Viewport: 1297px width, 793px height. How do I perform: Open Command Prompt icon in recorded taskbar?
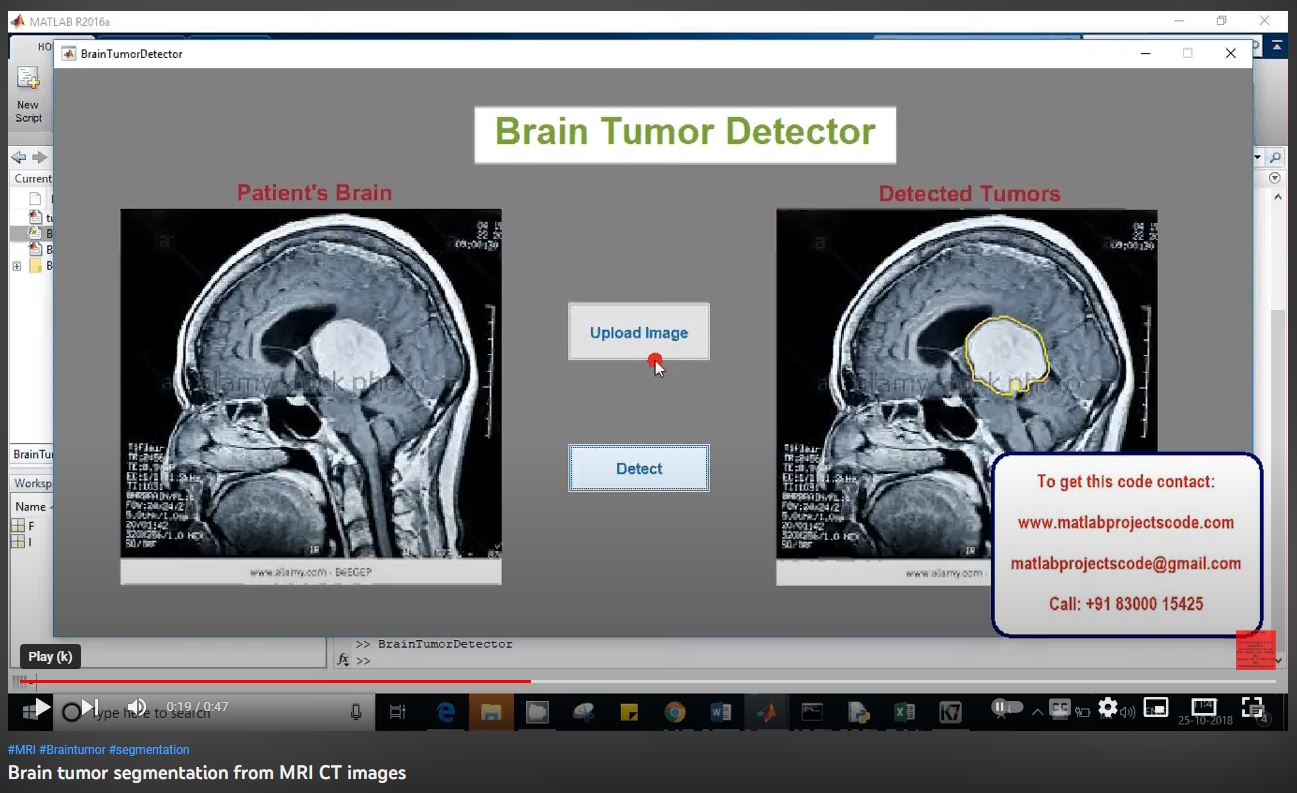812,712
